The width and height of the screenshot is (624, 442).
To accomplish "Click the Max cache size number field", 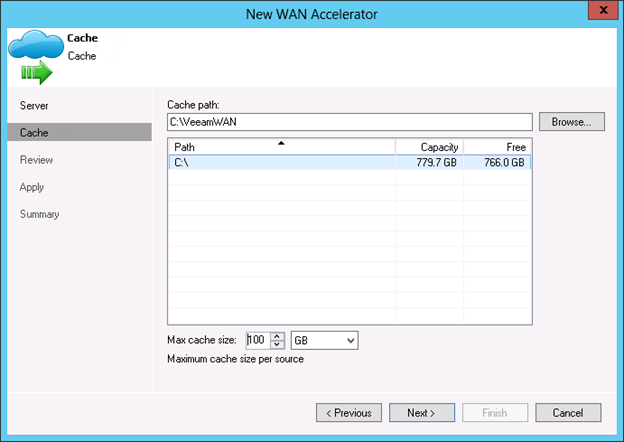I will tap(258, 340).
